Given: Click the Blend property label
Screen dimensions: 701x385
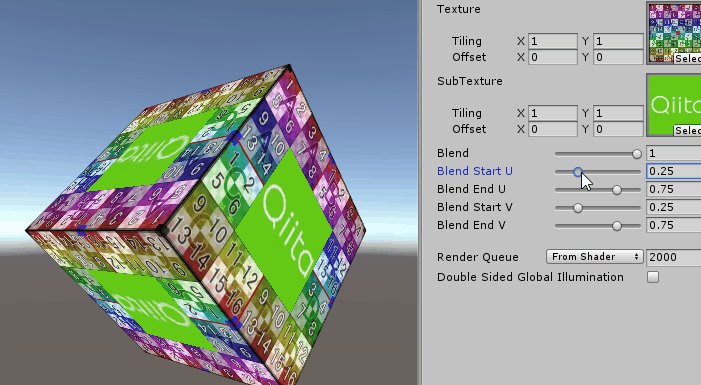Looking at the screenshot, I should [x=453, y=153].
